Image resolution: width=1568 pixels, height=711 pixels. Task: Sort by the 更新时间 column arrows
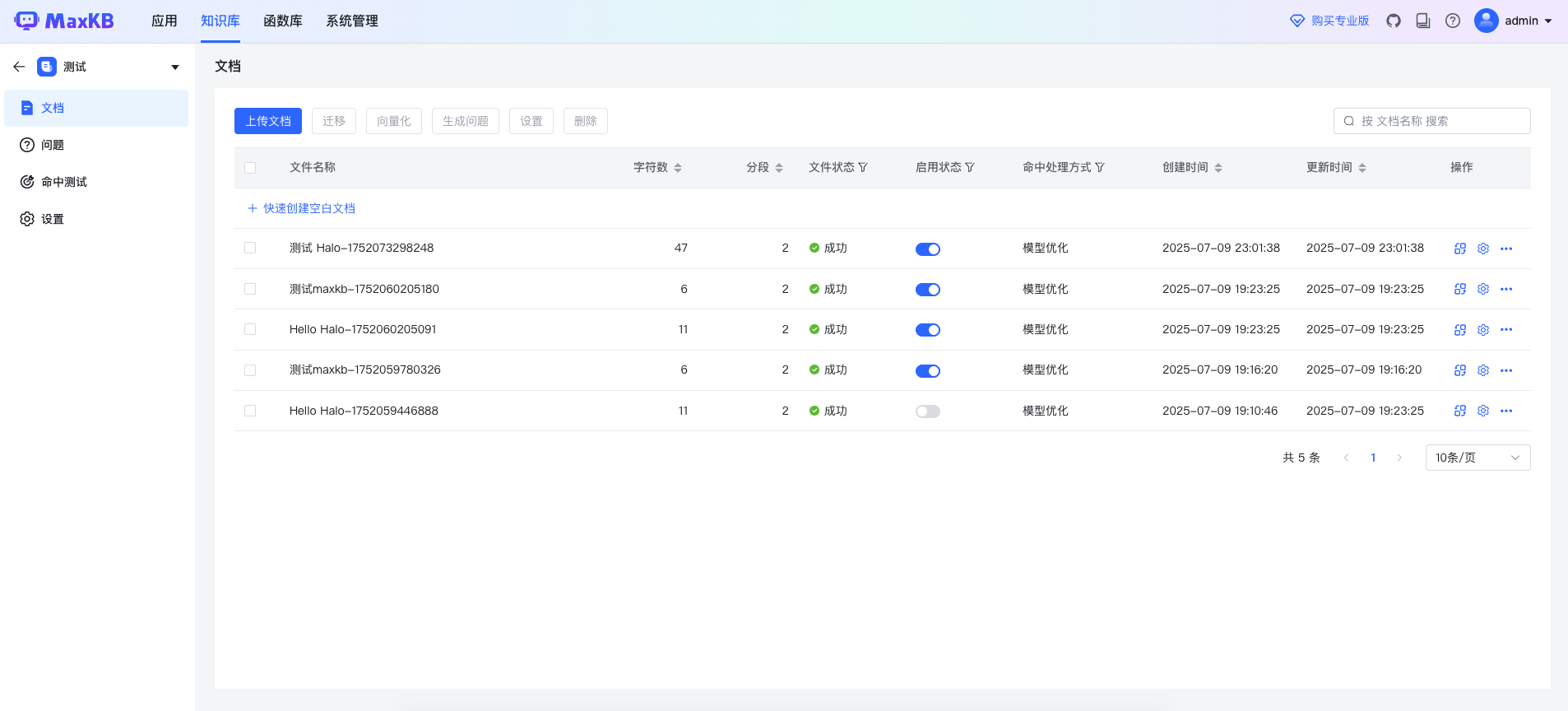pyautogui.click(x=1362, y=168)
